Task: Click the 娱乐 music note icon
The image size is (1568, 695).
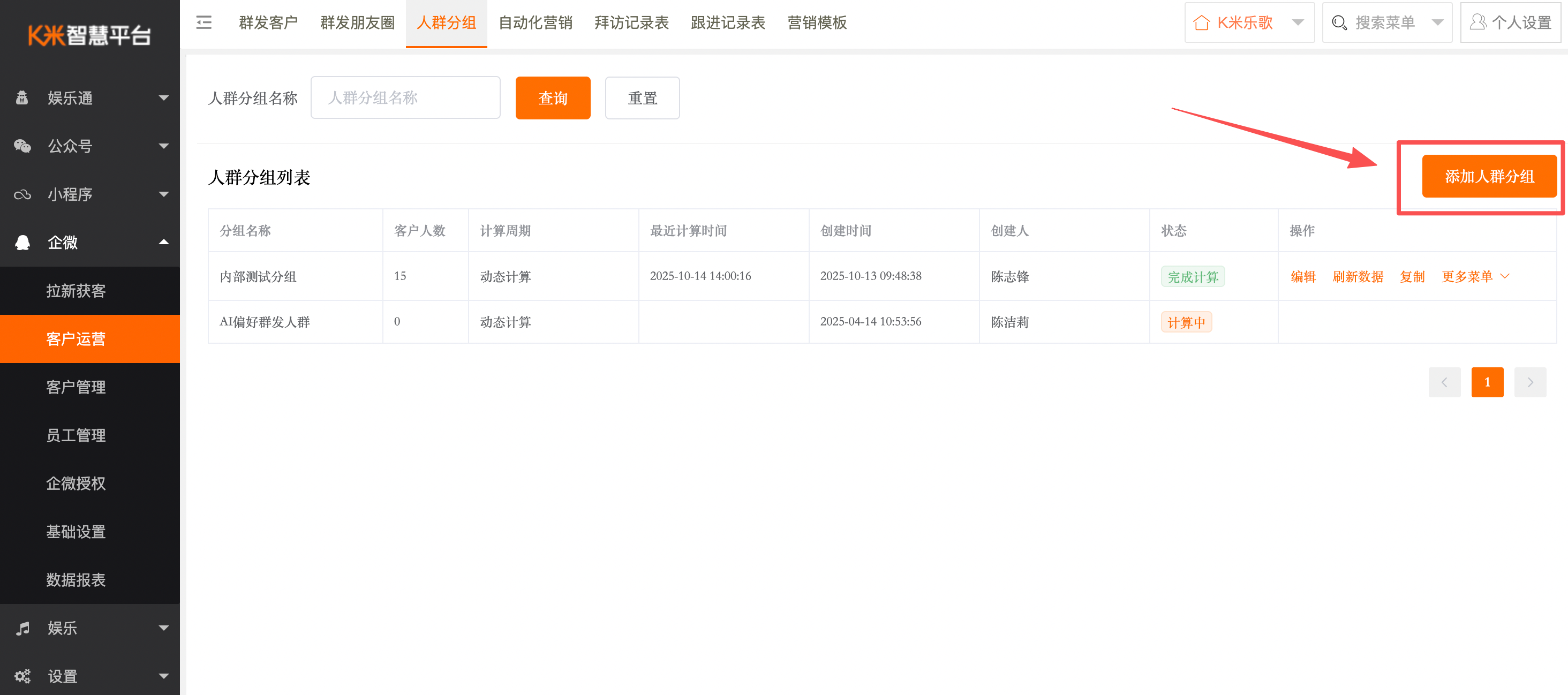Action: point(22,628)
